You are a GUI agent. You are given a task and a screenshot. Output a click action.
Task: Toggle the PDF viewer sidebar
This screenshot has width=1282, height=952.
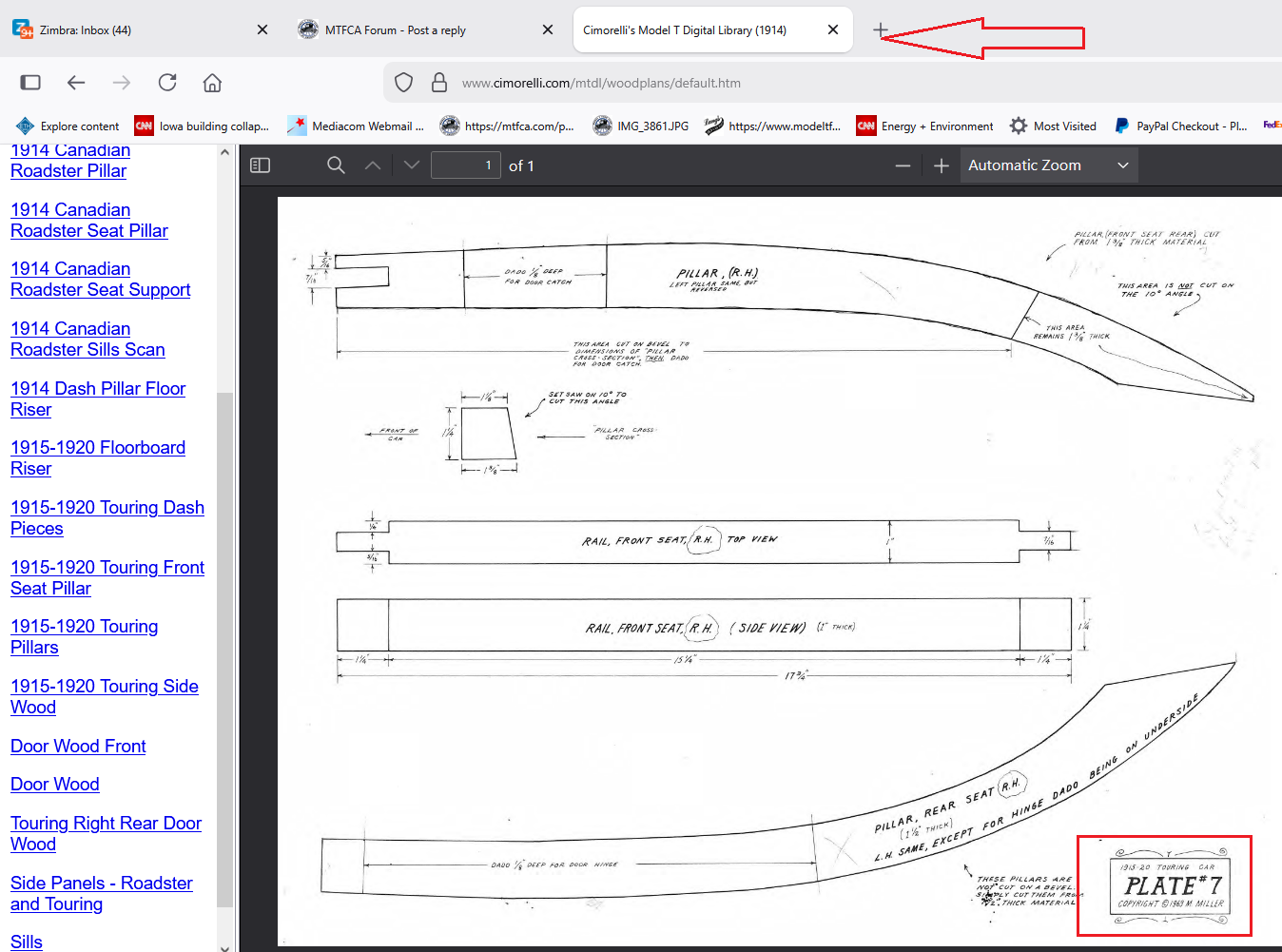tap(260, 165)
